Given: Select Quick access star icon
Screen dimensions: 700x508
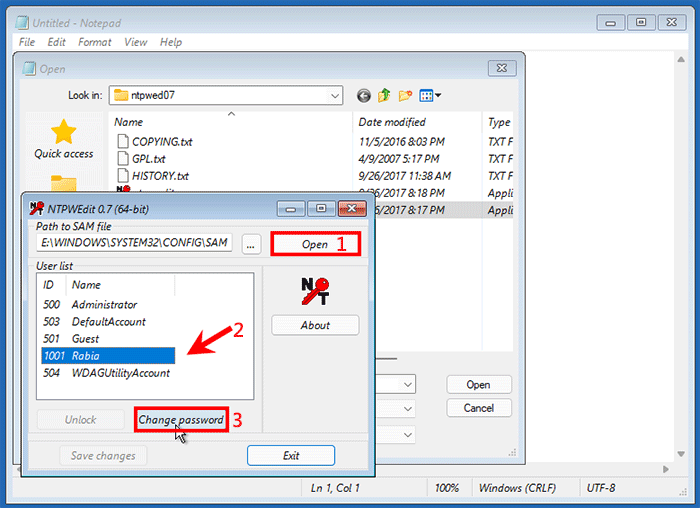Looking at the screenshot, I should tap(63, 132).
